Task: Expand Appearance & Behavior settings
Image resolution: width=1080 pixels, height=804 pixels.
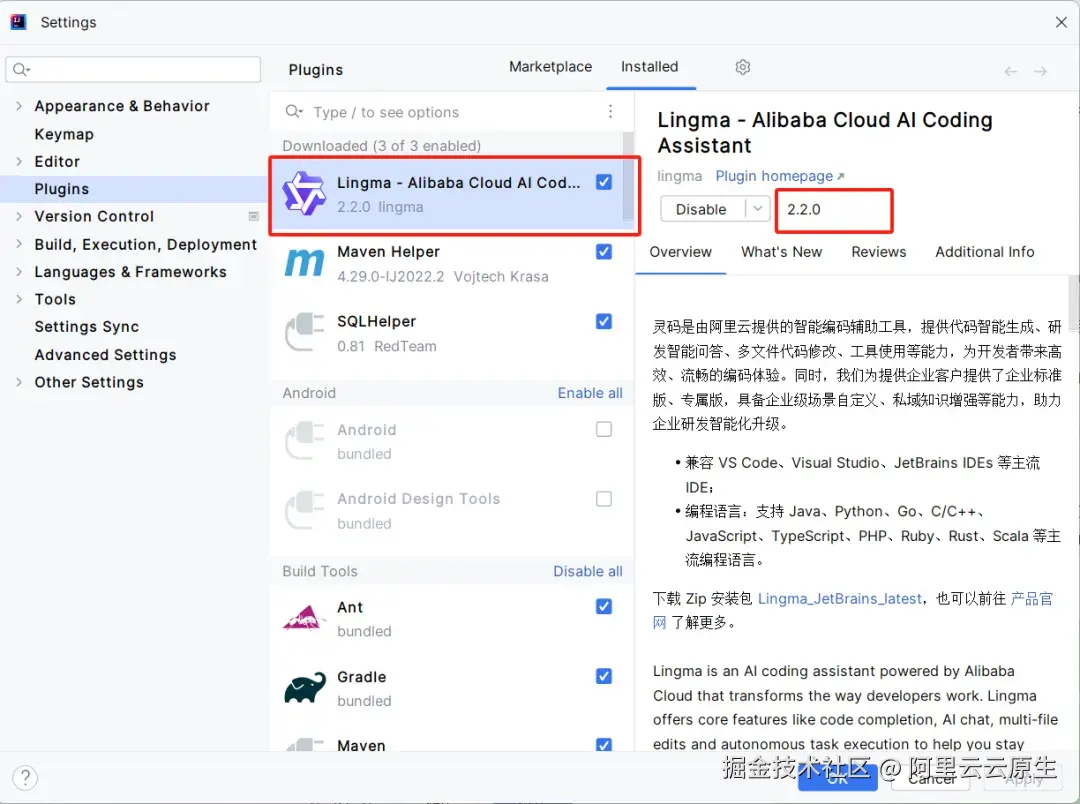Action: [19, 106]
